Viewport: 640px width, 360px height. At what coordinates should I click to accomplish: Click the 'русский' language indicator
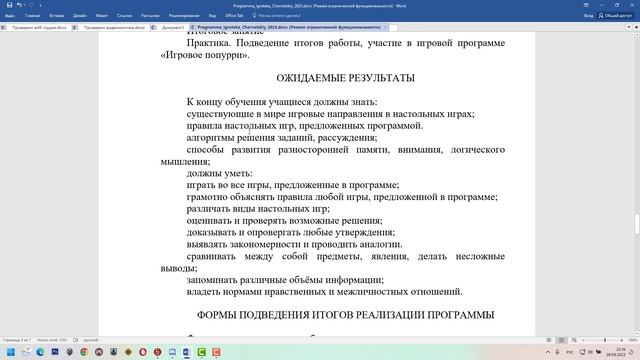91,340
